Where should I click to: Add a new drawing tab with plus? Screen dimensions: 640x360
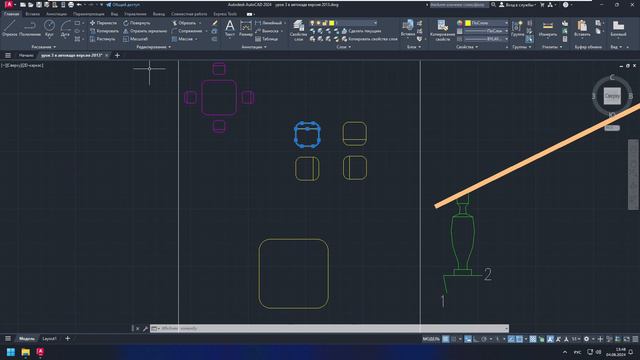coord(117,55)
